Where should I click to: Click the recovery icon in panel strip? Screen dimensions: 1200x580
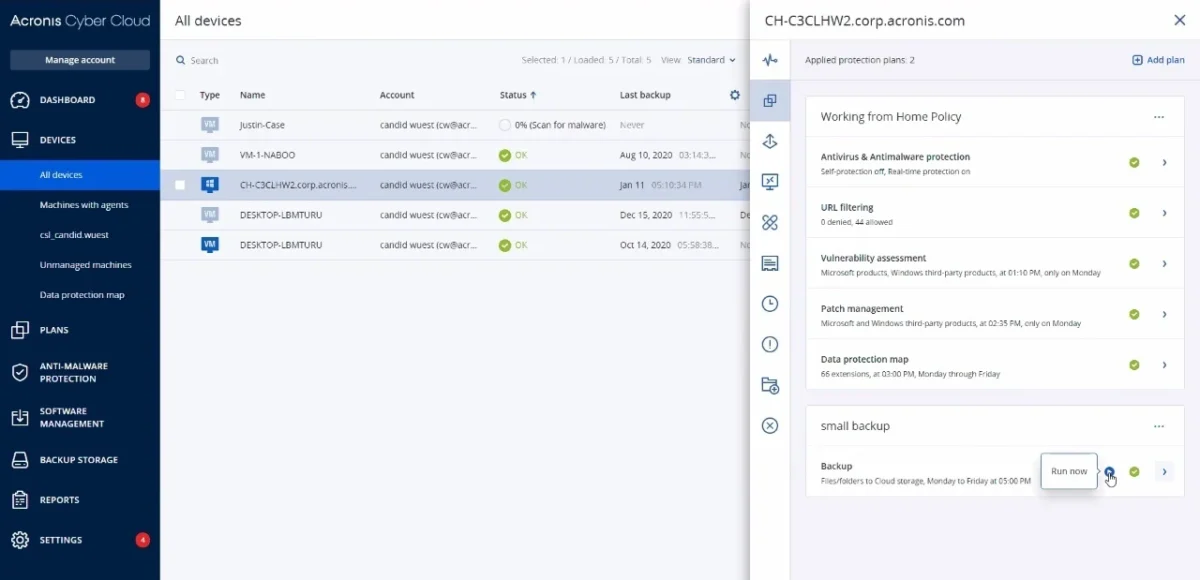[770, 141]
